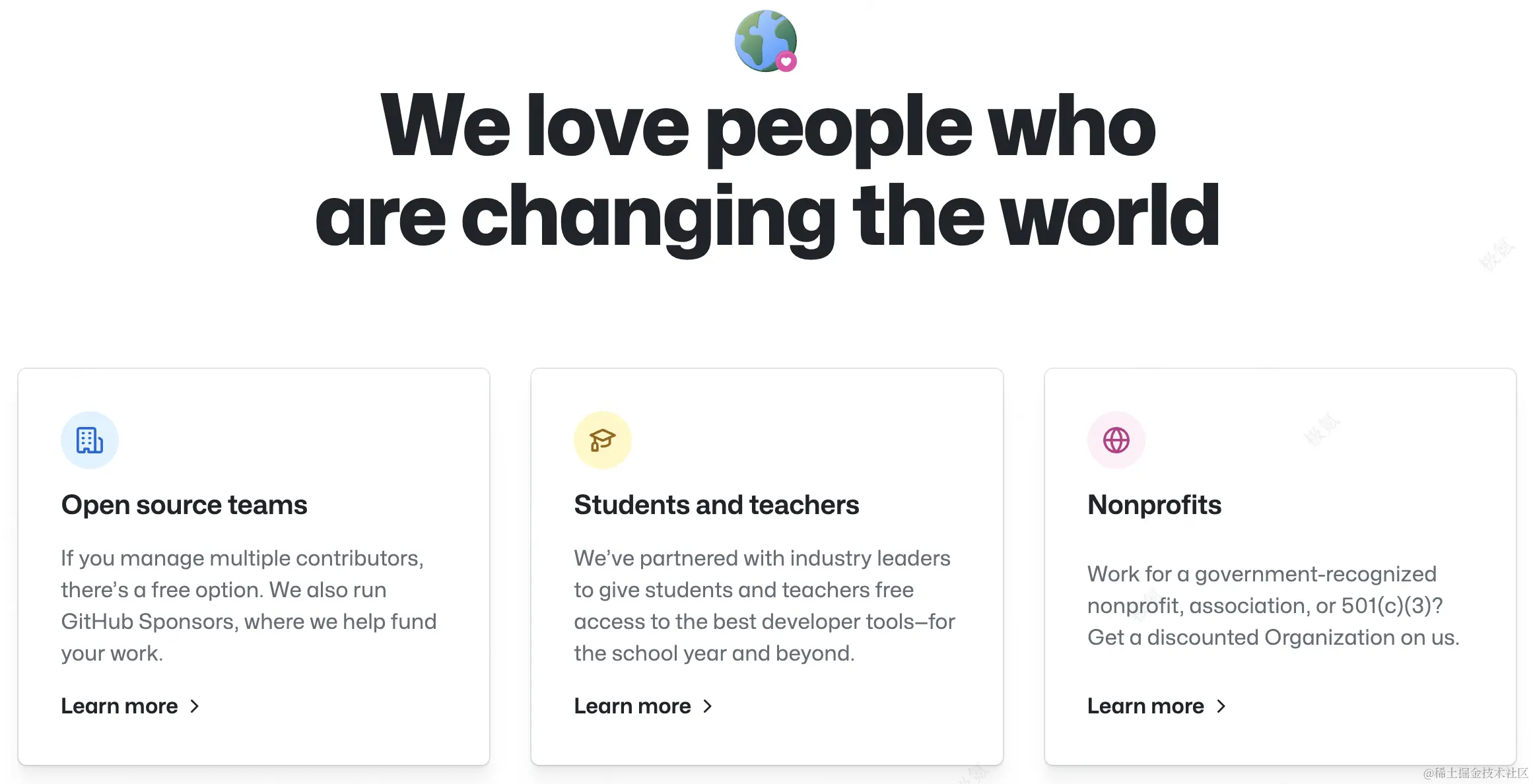
Task: Click the pink heart badge on the globe
Action: coord(786,62)
